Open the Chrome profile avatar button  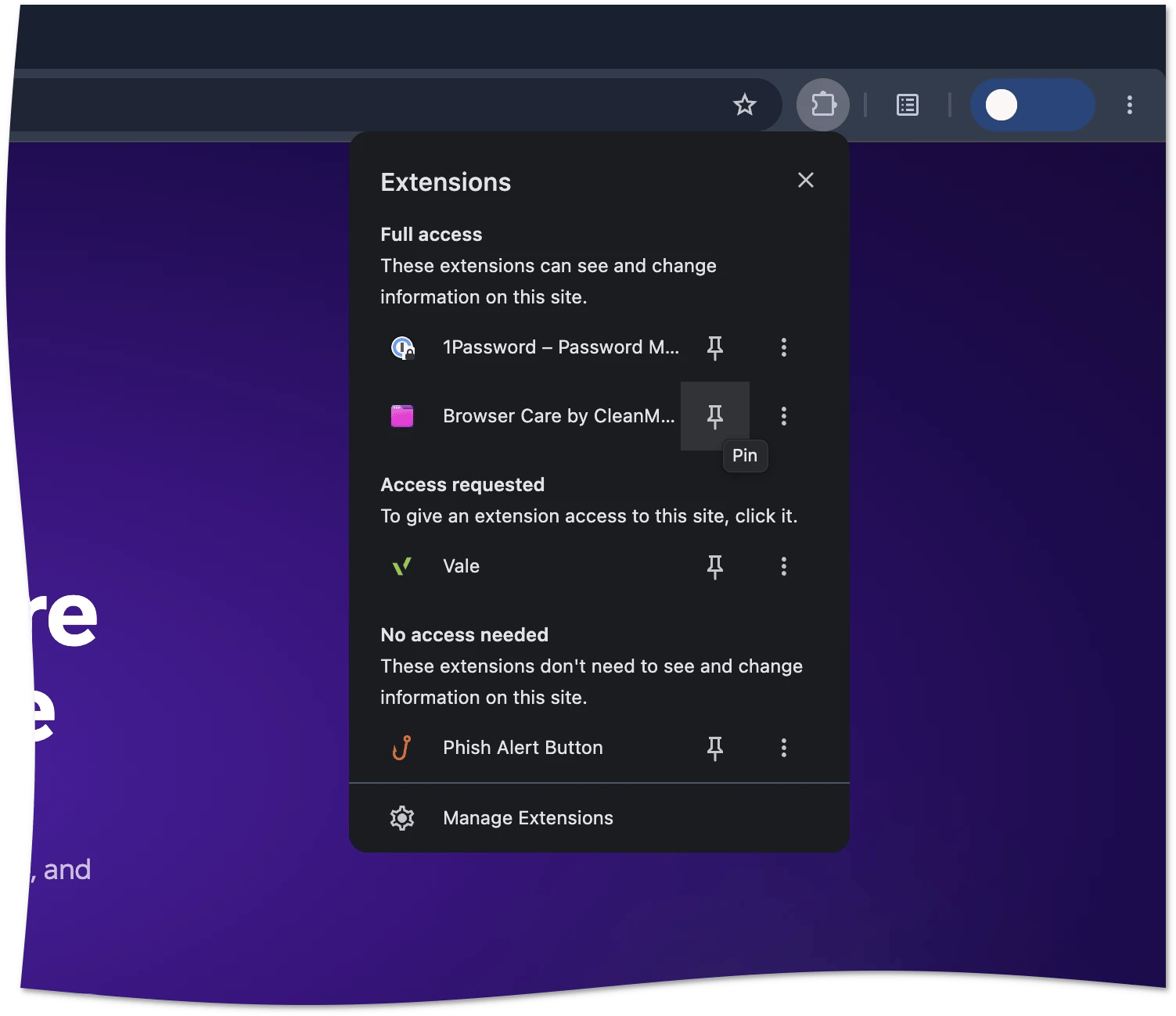[1032, 105]
